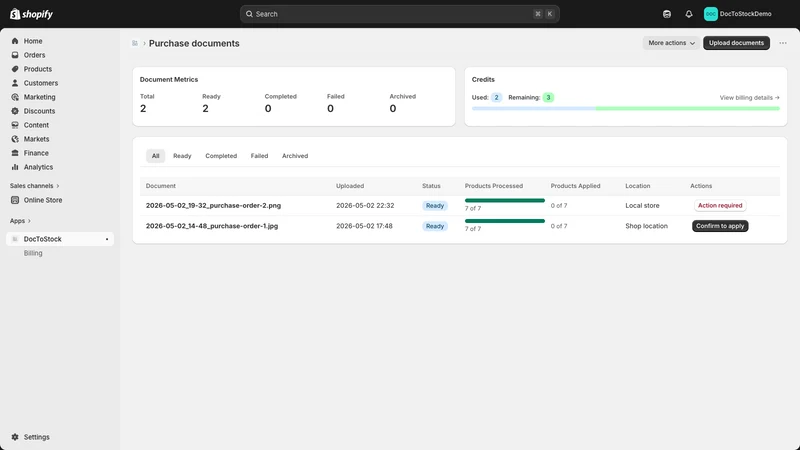The height and width of the screenshot is (450, 800).
Task: Click the Confirm to apply button
Action: tap(720, 226)
